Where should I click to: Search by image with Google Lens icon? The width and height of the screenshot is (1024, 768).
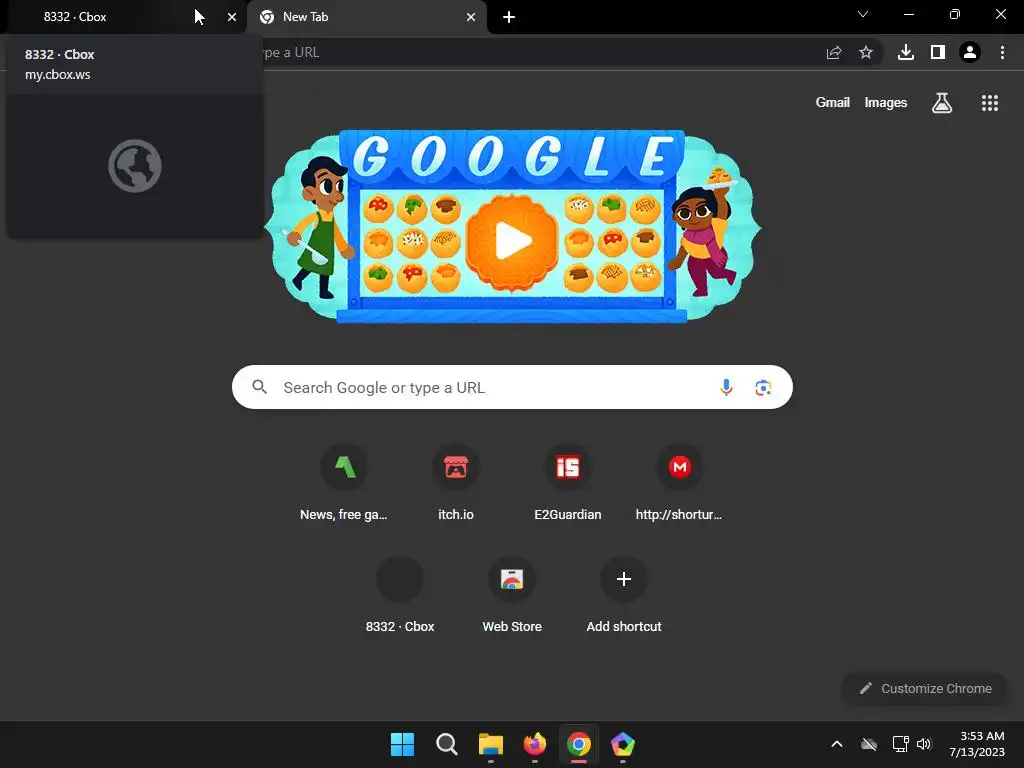click(x=763, y=387)
